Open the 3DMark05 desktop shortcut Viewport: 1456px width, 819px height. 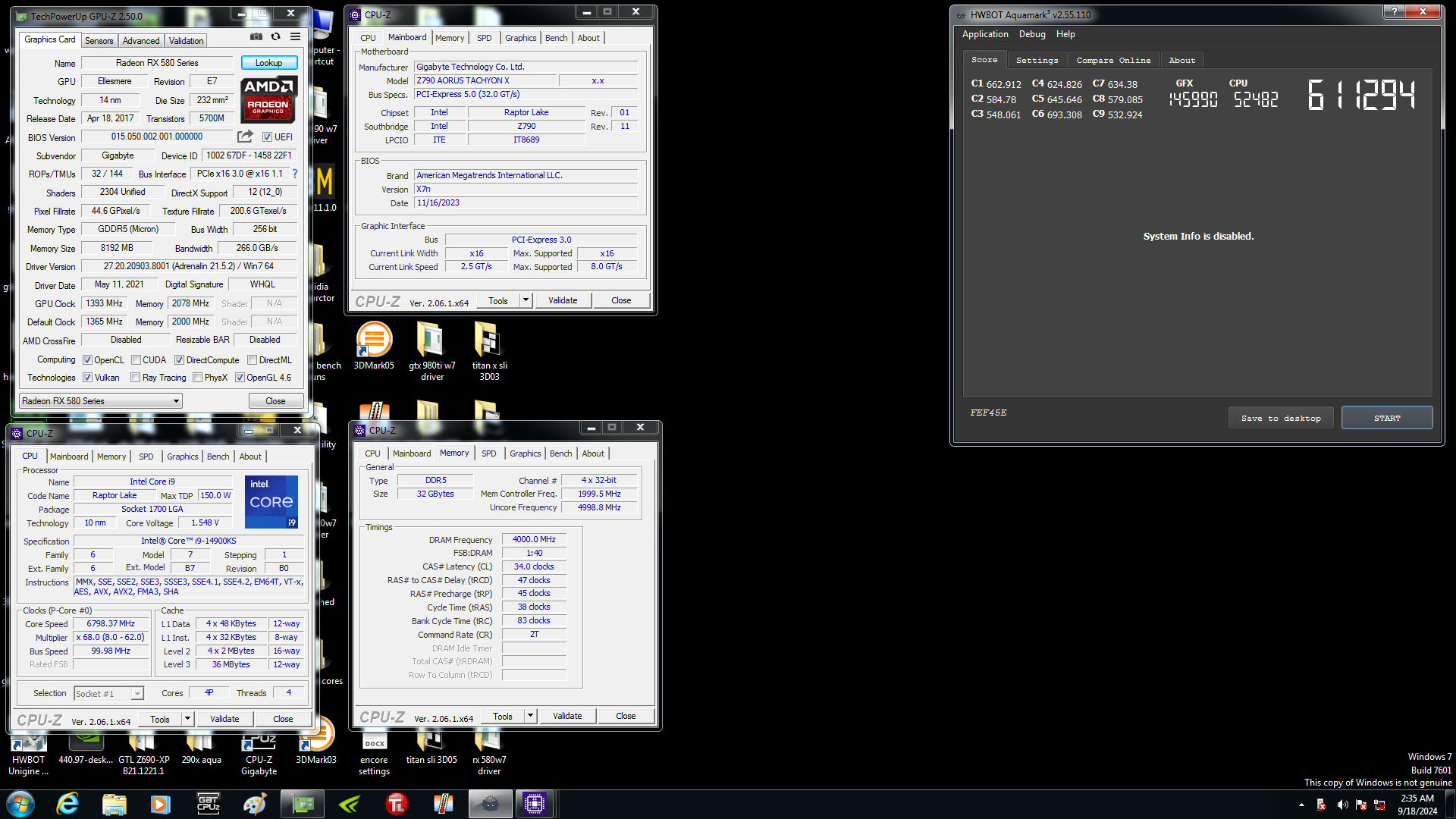(374, 347)
